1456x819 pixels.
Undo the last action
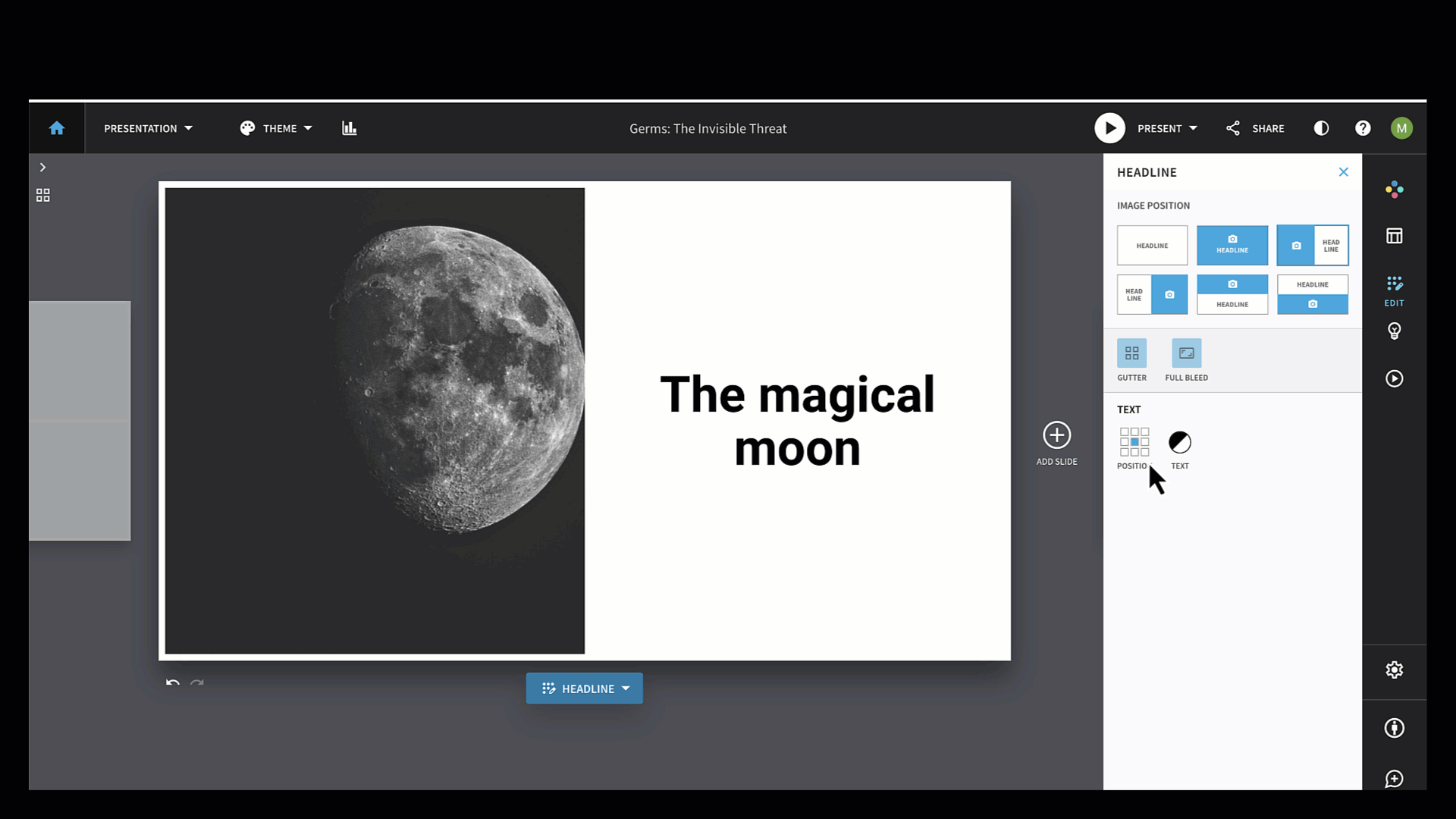[x=173, y=682]
